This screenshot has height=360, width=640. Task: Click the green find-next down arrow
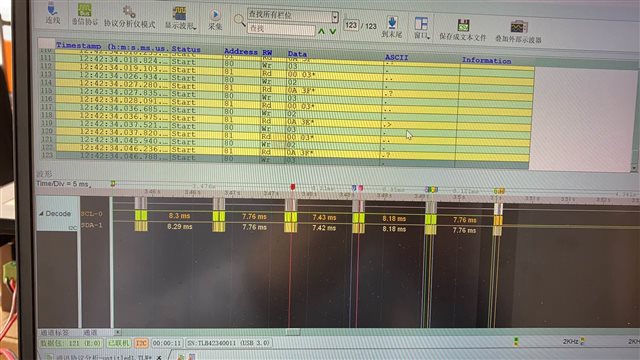333,31
